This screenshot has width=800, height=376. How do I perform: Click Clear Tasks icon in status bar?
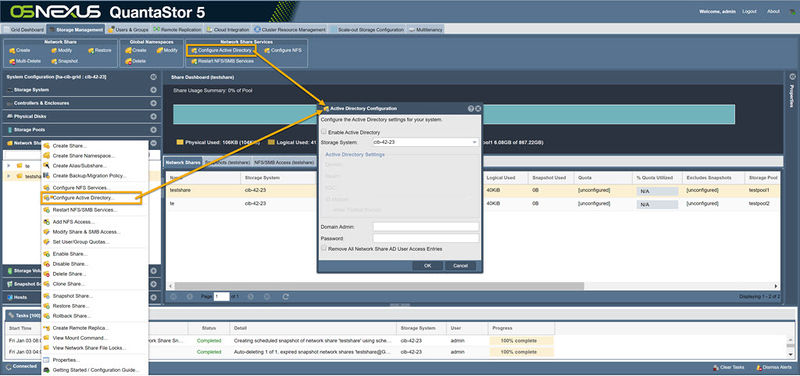(716, 367)
